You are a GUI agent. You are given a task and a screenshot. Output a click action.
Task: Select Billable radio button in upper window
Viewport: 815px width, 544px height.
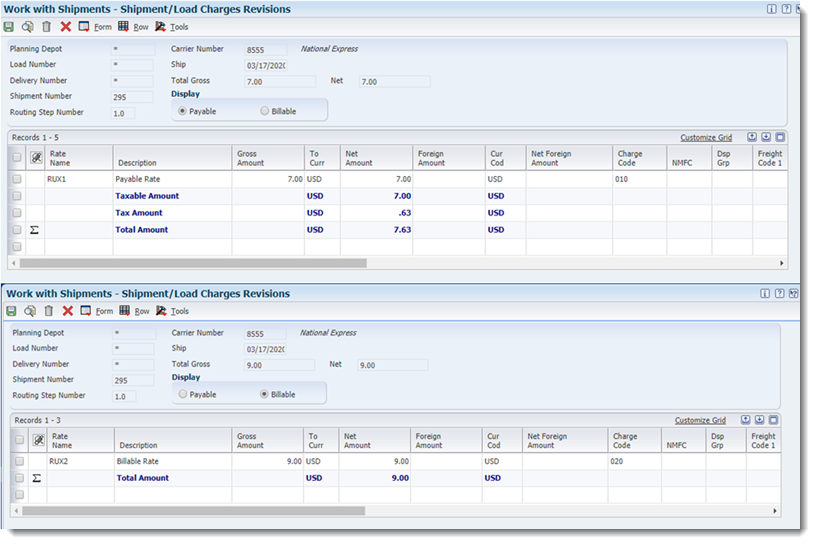[x=265, y=111]
